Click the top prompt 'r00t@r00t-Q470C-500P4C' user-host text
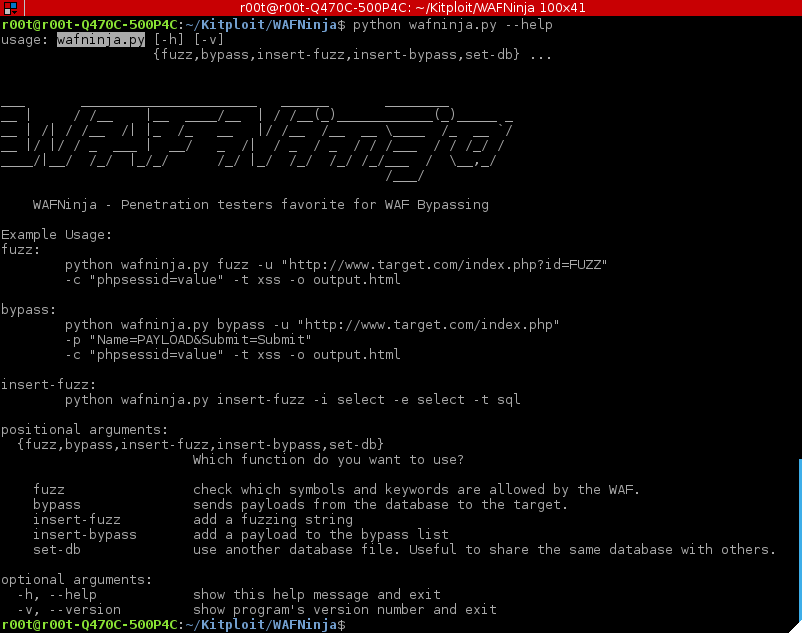Viewport: 802px width, 633px height. click(x=89, y=25)
